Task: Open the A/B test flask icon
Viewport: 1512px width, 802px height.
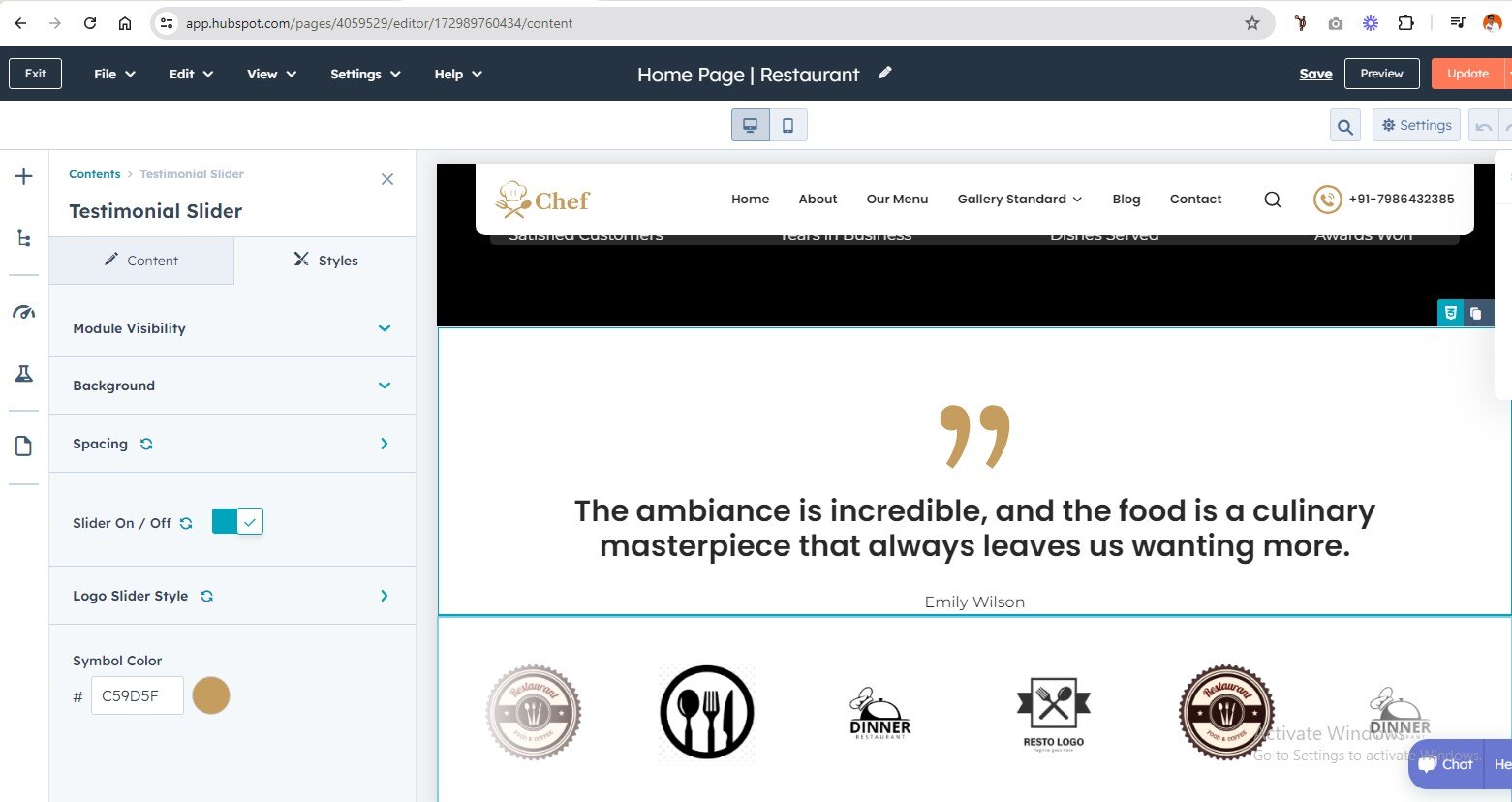Action: (24, 374)
